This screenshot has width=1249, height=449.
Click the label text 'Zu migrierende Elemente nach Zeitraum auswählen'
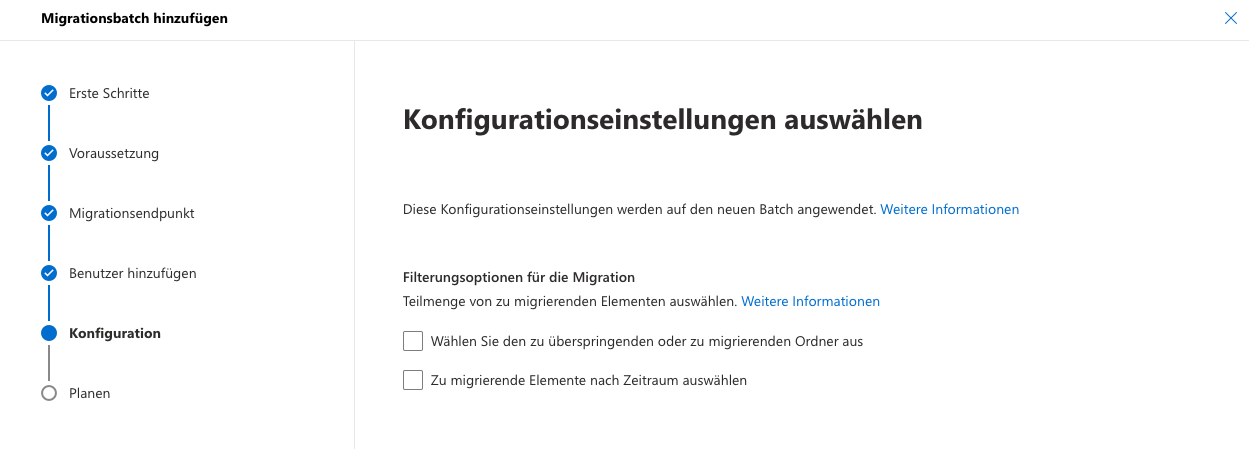(588, 380)
